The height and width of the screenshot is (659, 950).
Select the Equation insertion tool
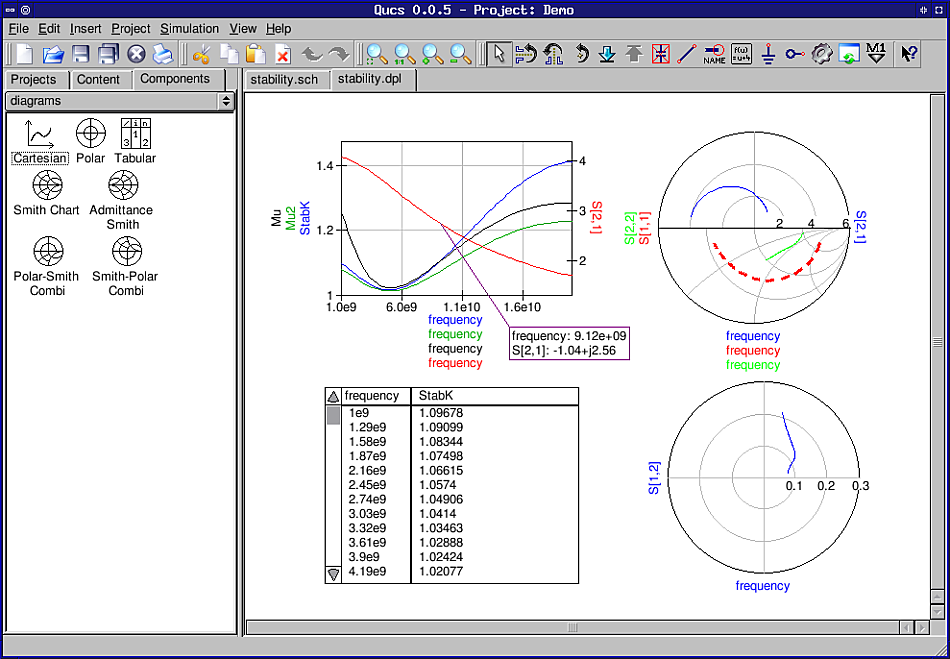pyautogui.click(x=740, y=55)
